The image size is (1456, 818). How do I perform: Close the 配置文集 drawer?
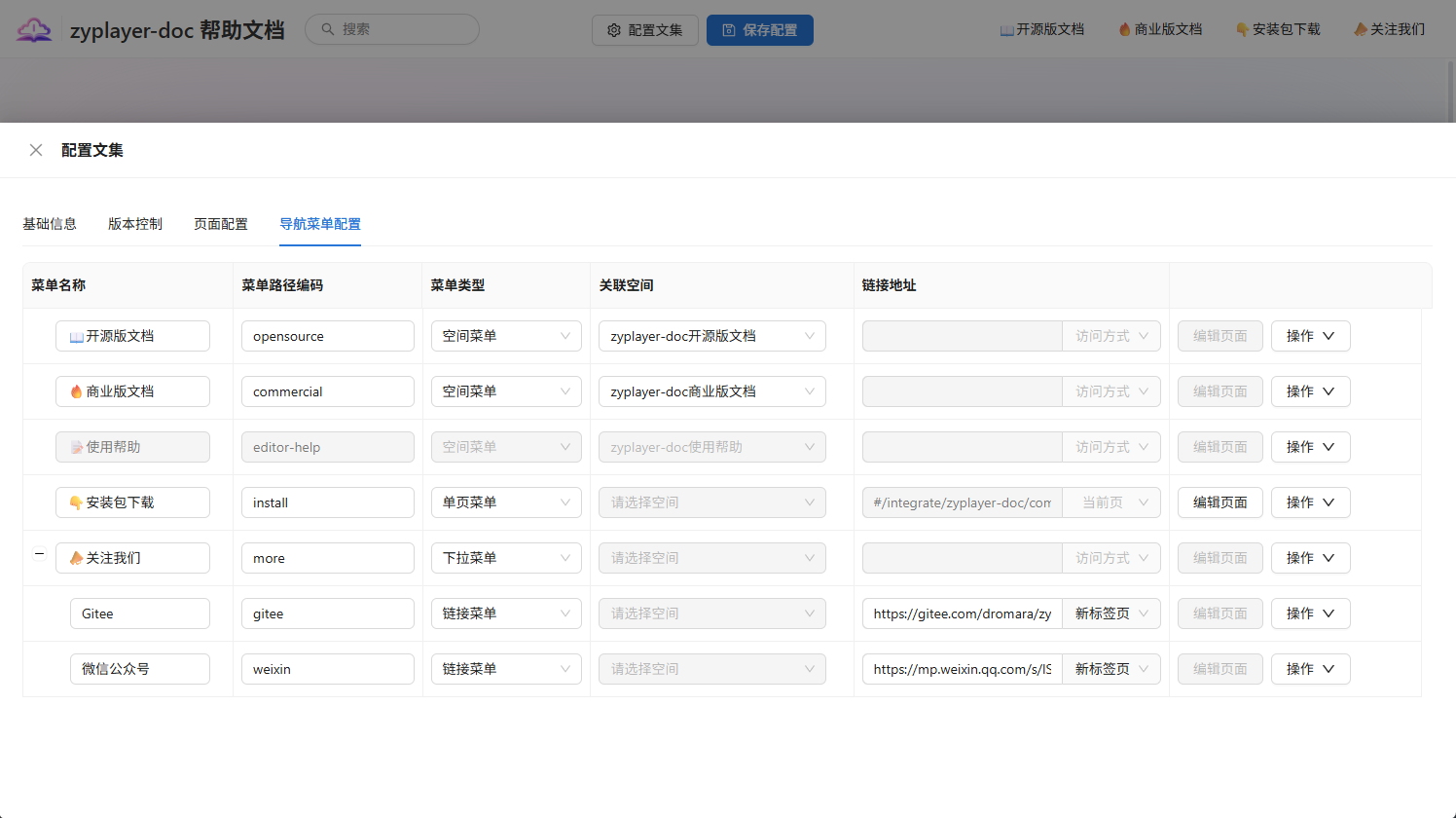coord(36,150)
